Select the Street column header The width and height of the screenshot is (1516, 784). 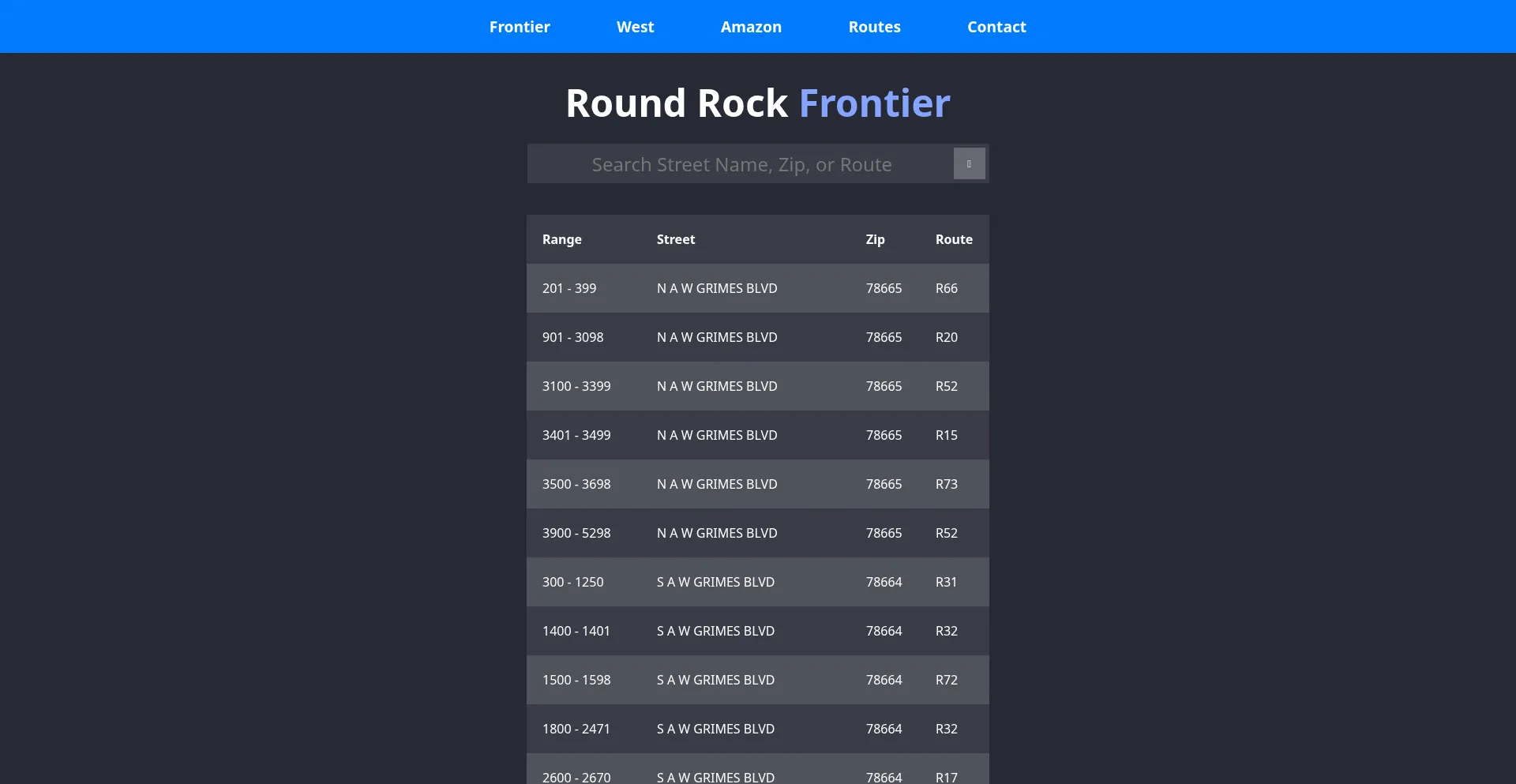(x=676, y=239)
